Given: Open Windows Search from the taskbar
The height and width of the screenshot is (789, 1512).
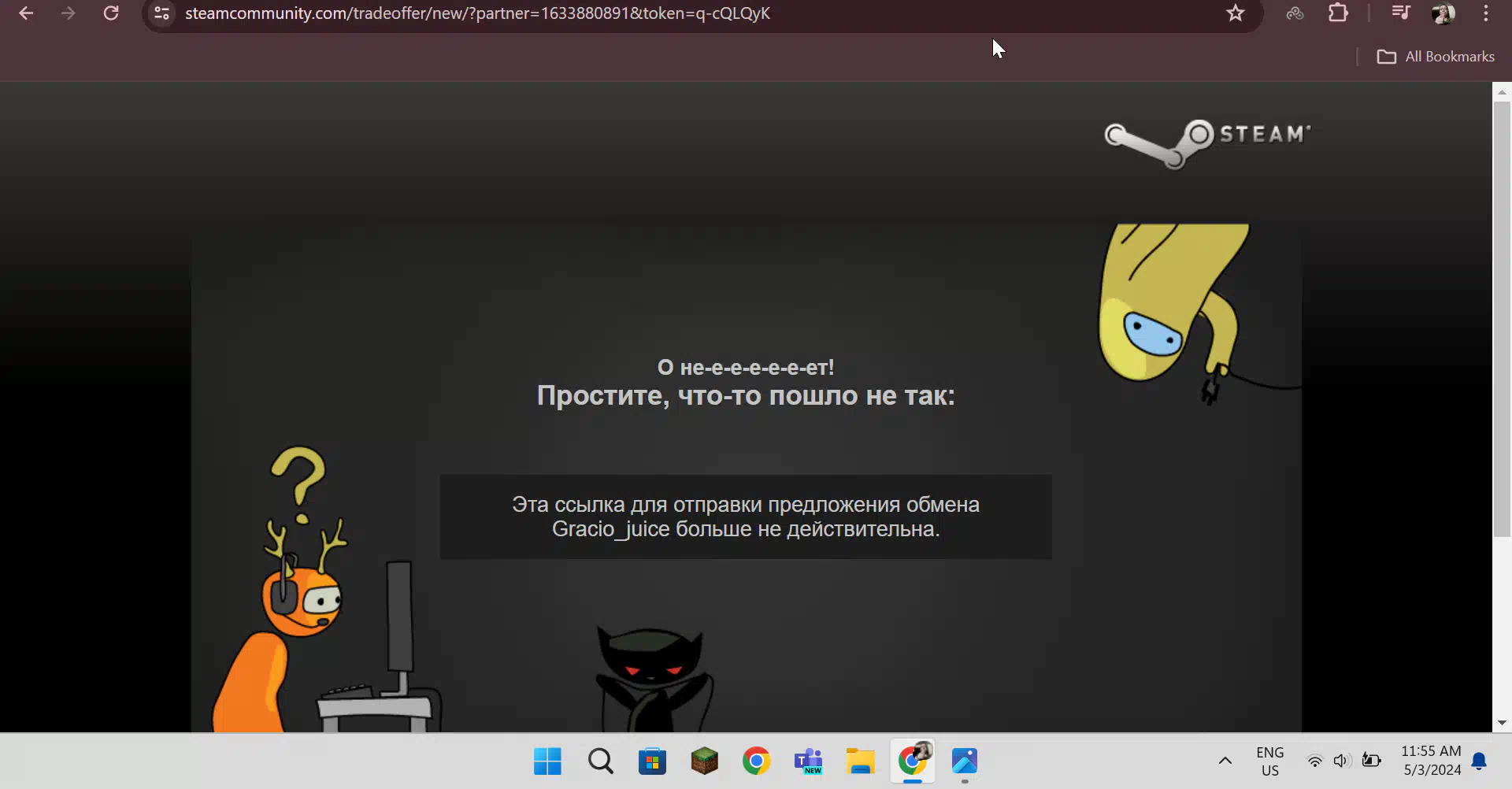Looking at the screenshot, I should coord(600,761).
